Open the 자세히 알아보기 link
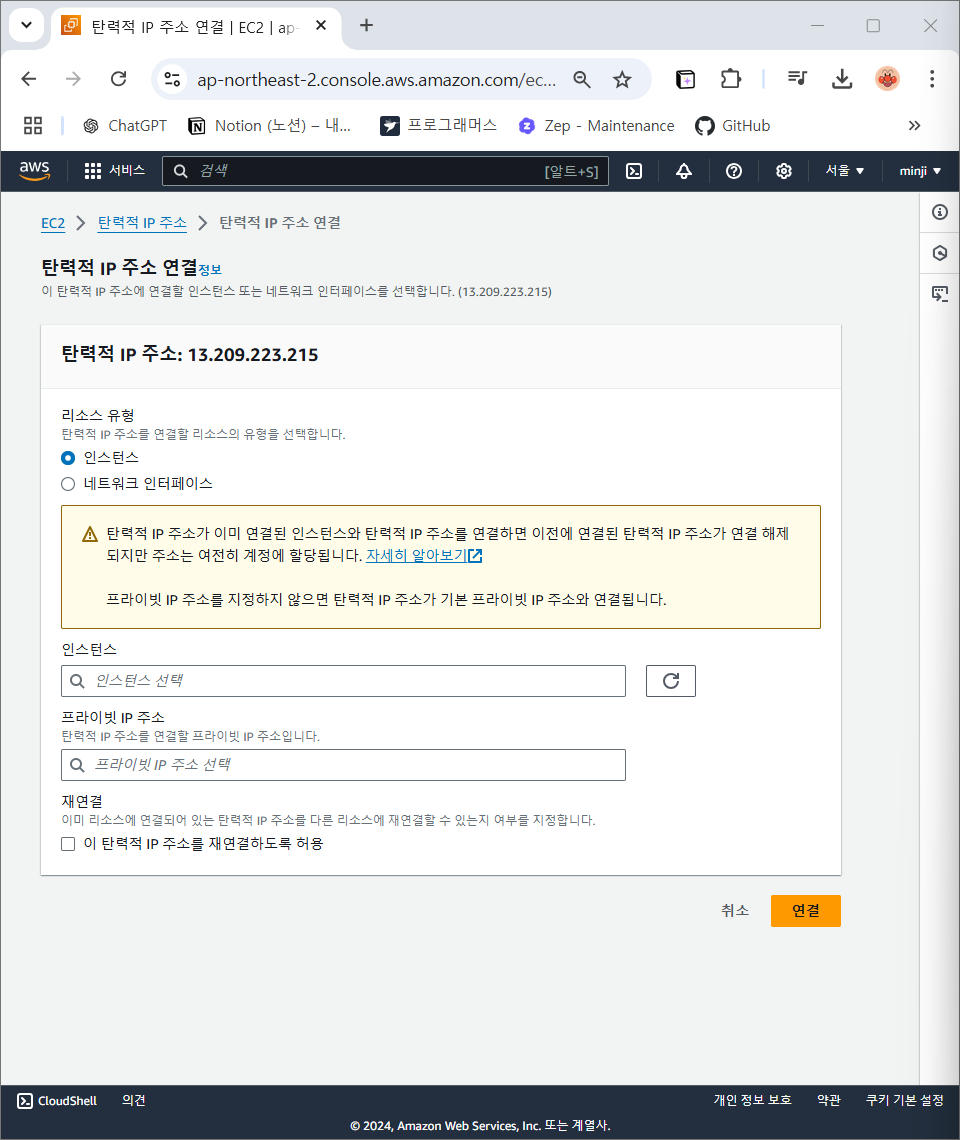The height and width of the screenshot is (1140, 960). pos(424,555)
